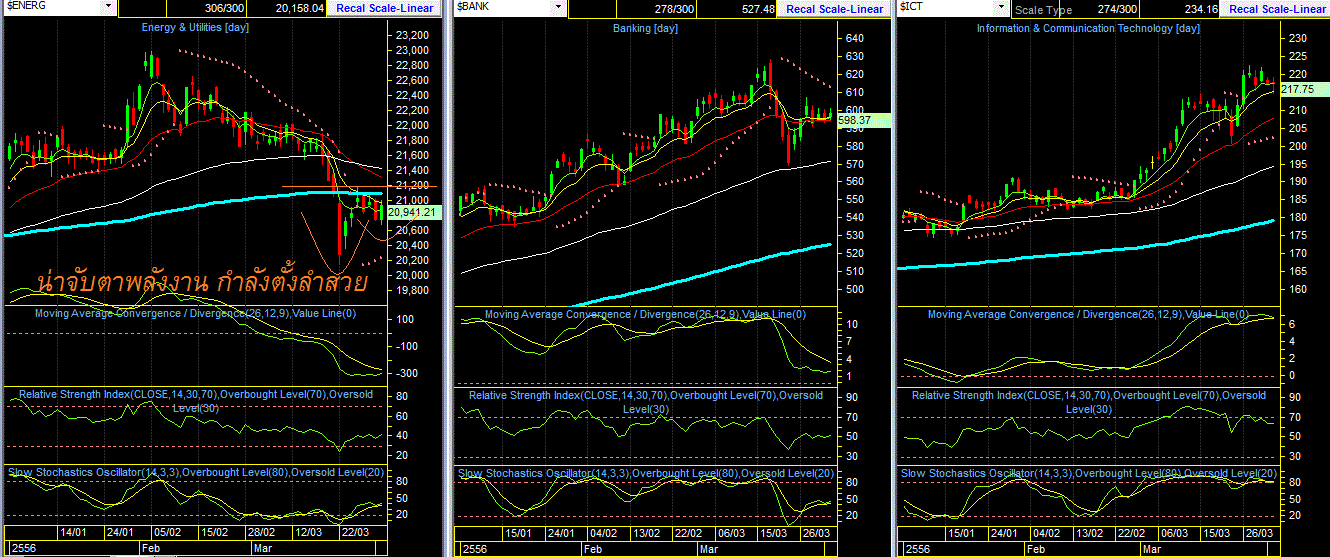This screenshot has height=557, width=1330.
Task: Click the 06/03 date on the Banking time axis
Action: pos(732,534)
